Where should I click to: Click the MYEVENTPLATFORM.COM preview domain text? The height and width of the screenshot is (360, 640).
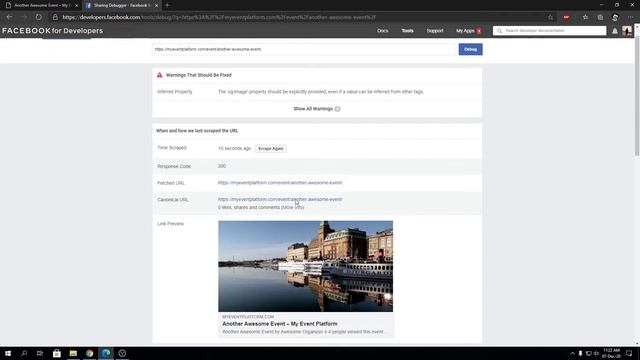click(x=248, y=317)
